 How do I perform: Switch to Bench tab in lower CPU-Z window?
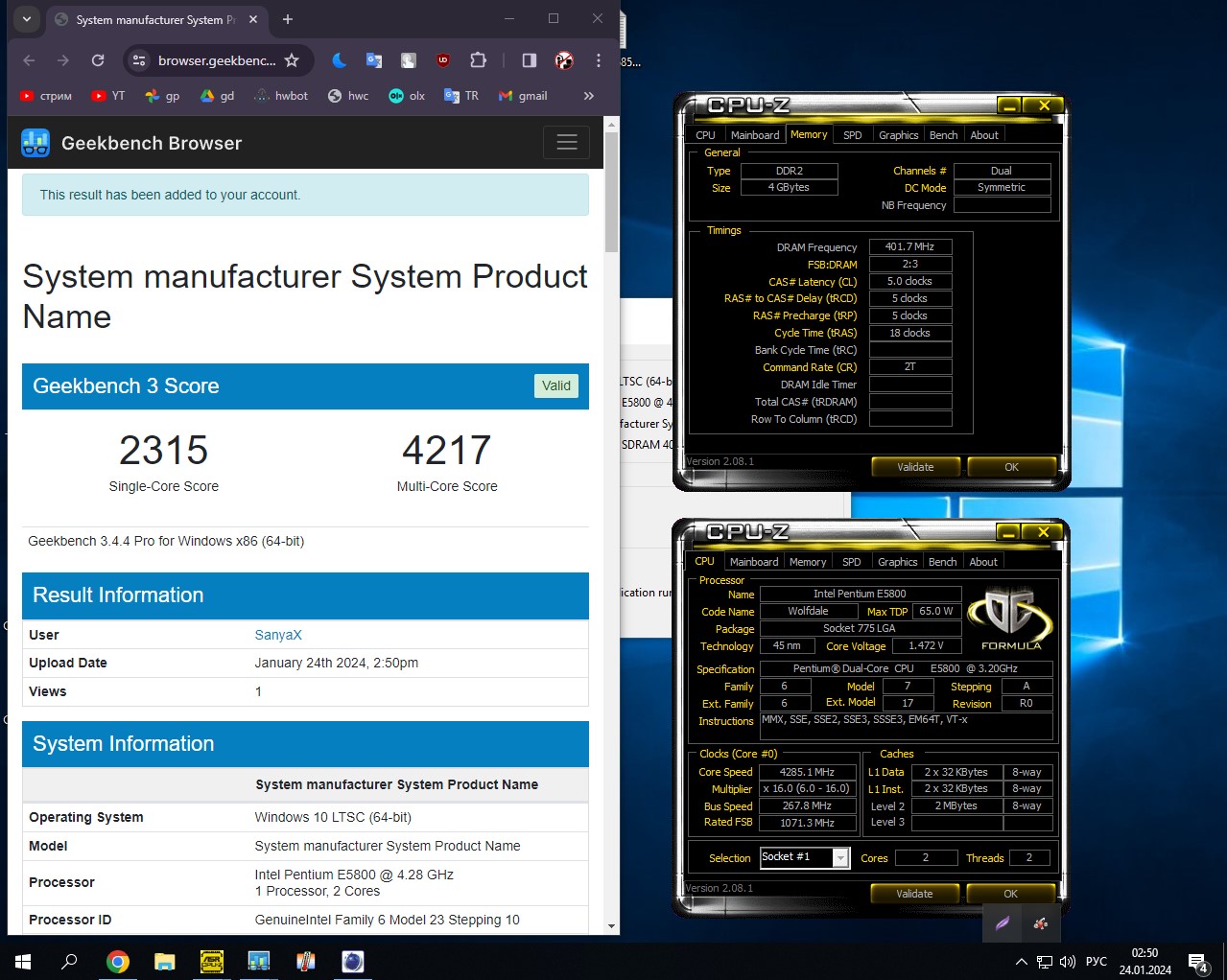[943, 562]
